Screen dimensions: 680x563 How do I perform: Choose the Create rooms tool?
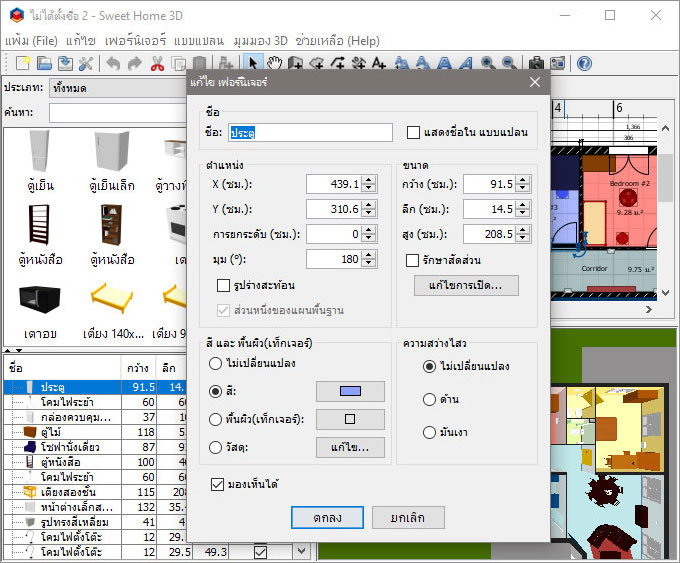pyautogui.click(x=317, y=63)
